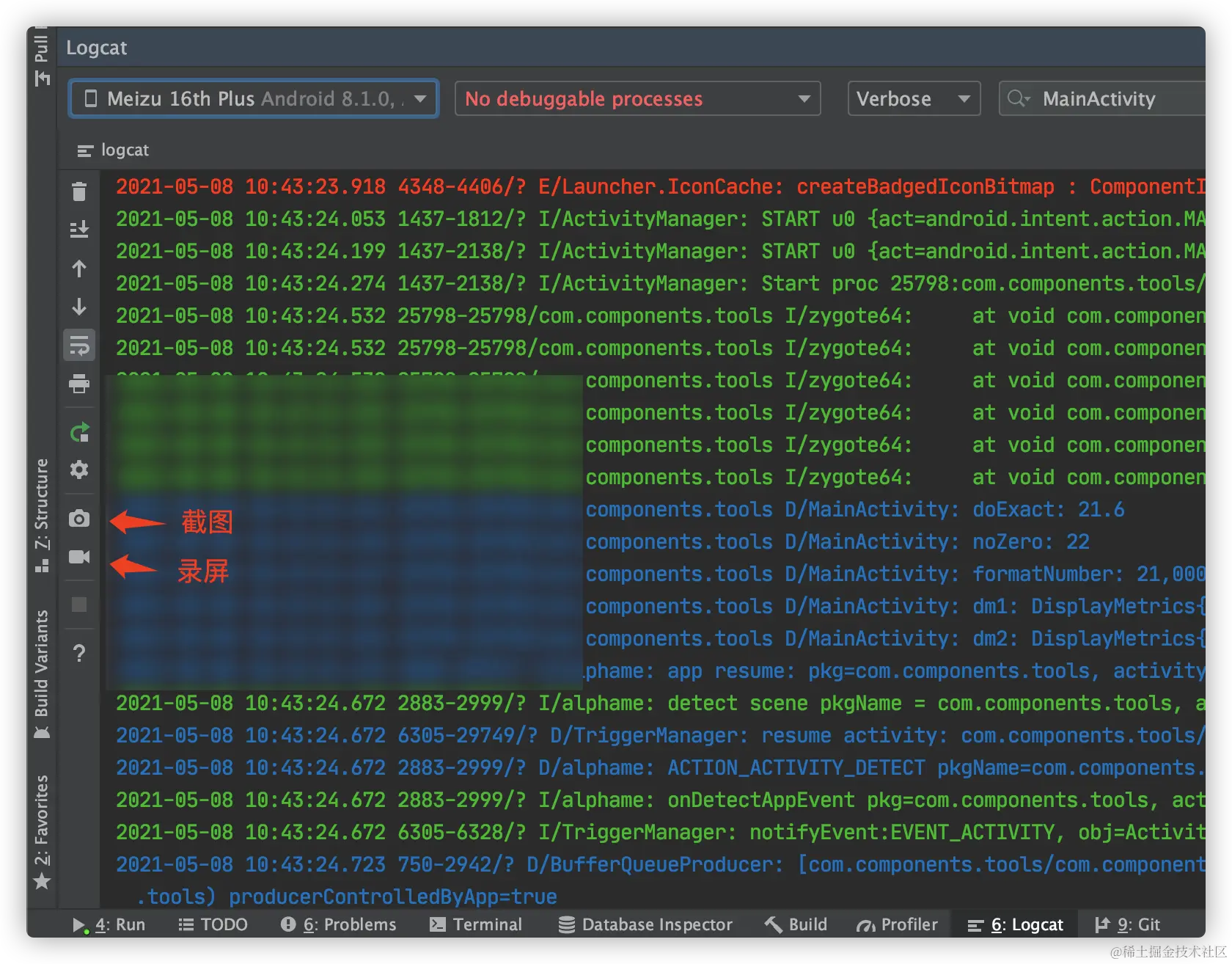Screen dimensions: 1232x964
Task: Open the Verbose log level dropdown
Action: (x=914, y=98)
